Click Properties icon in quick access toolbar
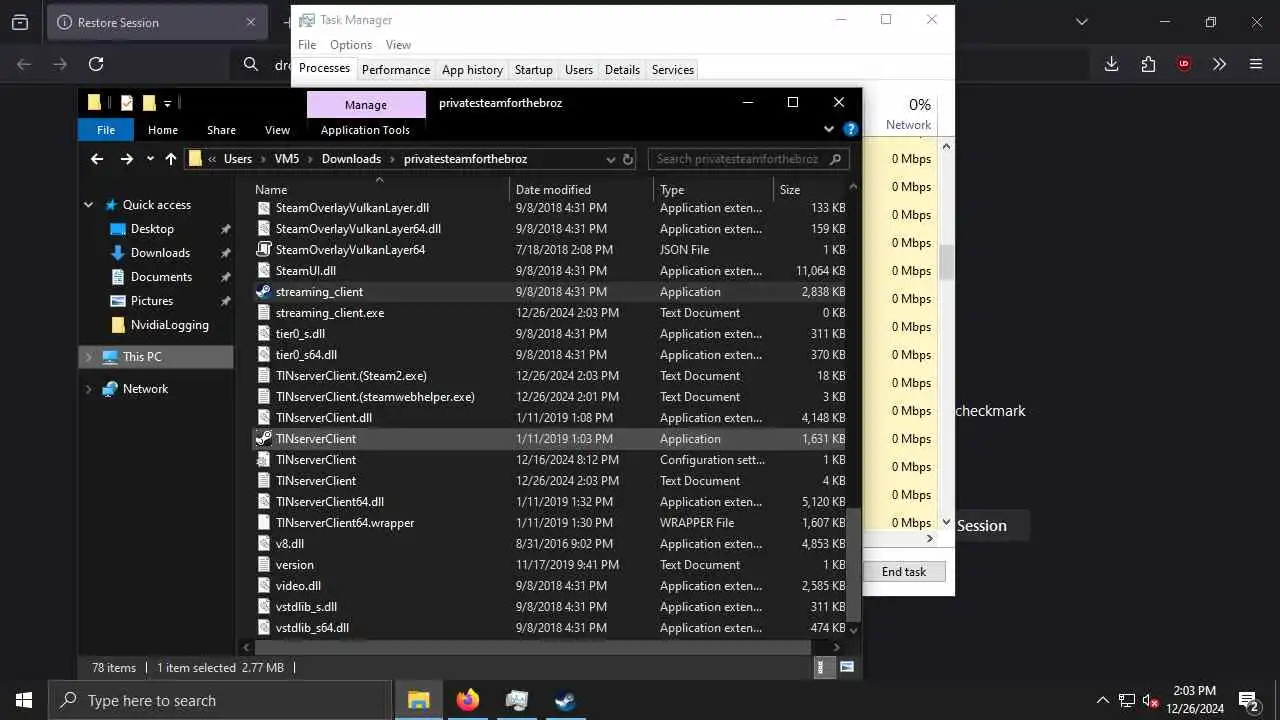The image size is (1280, 720). (127, 102)
